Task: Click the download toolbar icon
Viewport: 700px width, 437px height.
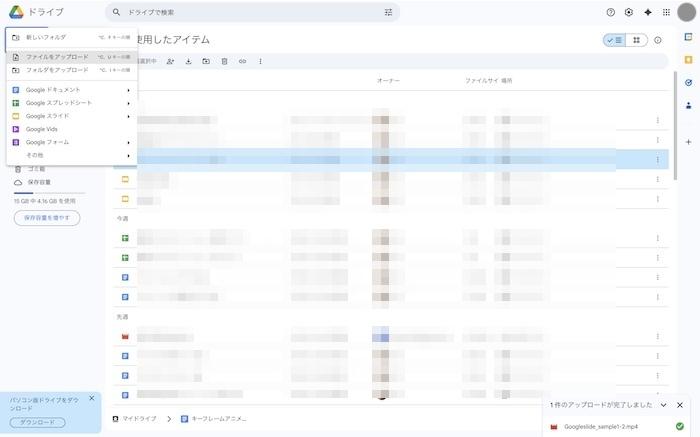Action: [x=188, y=62]
